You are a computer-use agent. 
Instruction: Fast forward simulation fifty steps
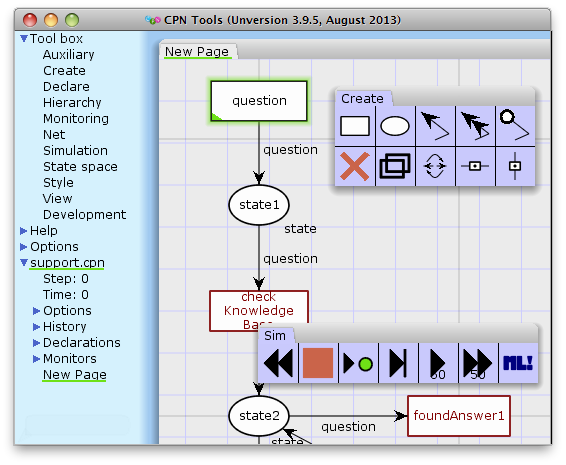click(x=478, y=363)
